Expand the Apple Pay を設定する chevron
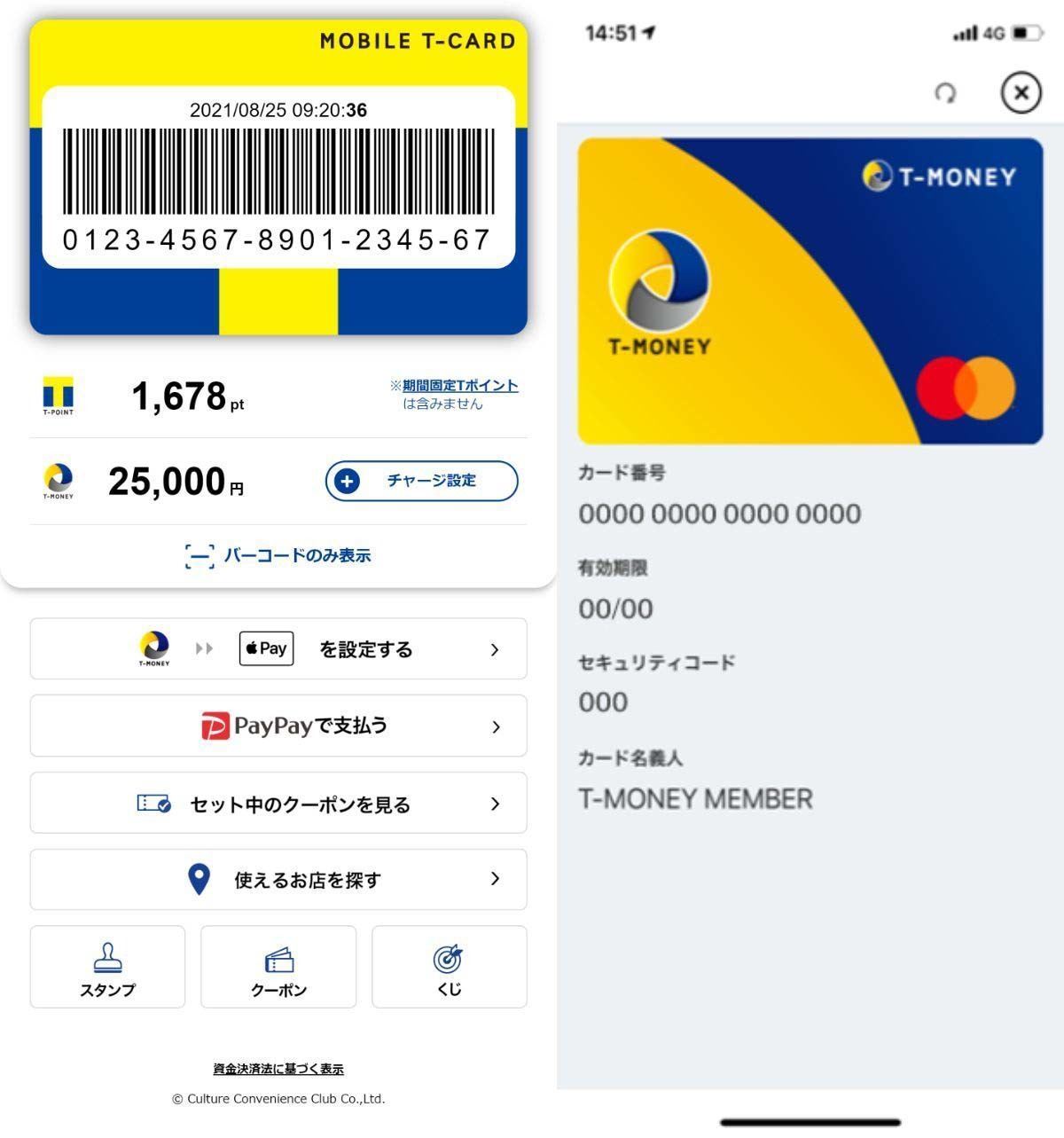1064x1138 pixels. click(495, 649)
